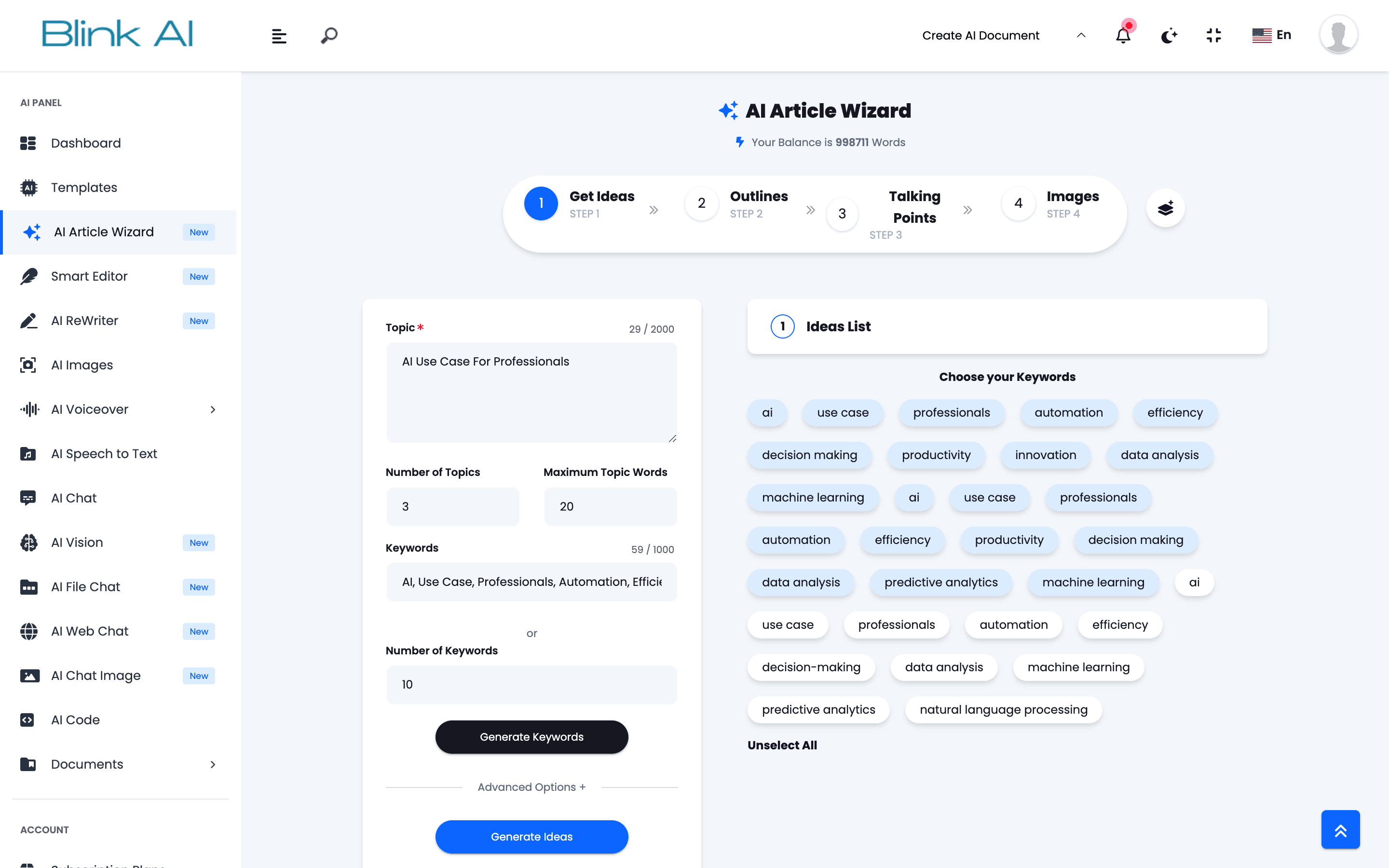Open AI Images from the sidebar

coord(82,365)
